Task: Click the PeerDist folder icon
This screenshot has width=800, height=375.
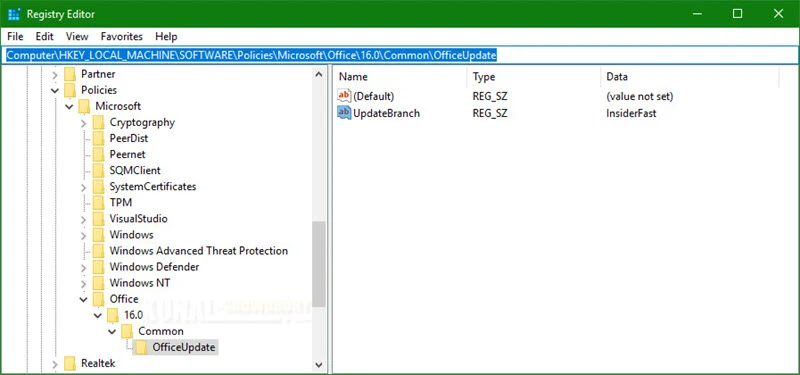Action: 98,138
